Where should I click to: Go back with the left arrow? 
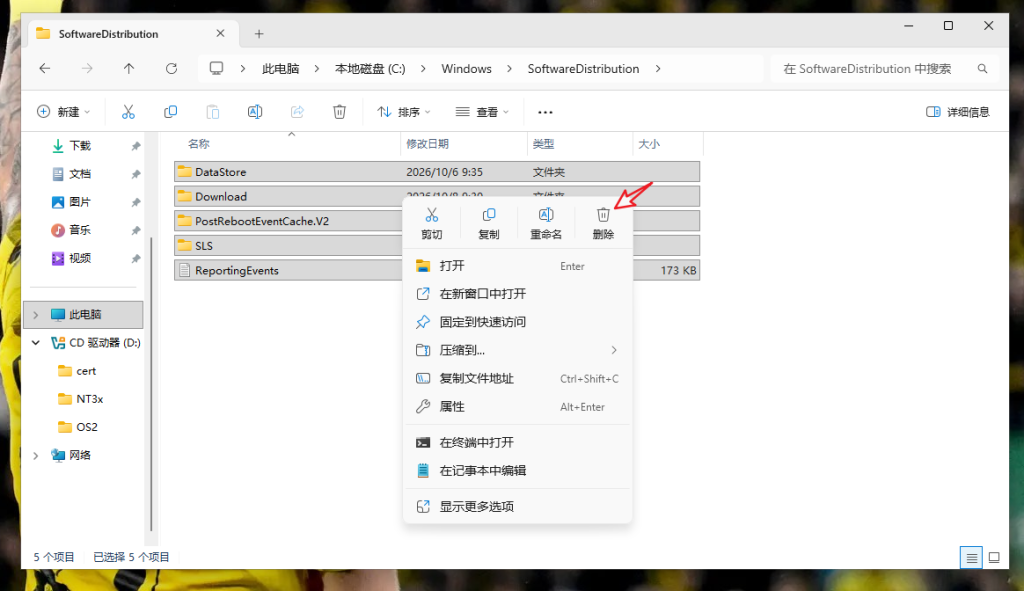click(x=45, y=69)
